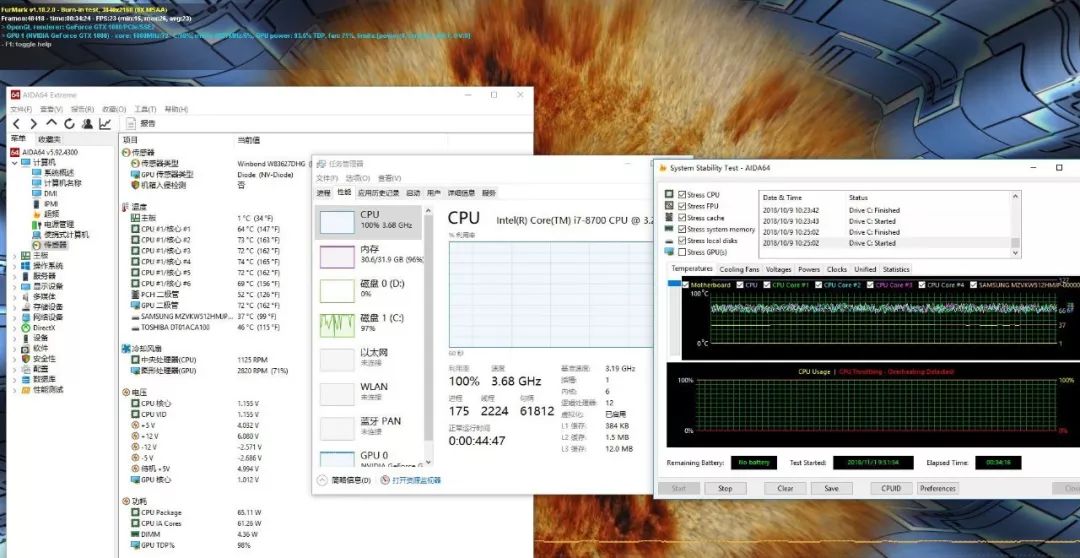This screenshot has height=558, width=1080.
Task: Uncheck Stress cache checkbox
Action: [x=682, y=218]
